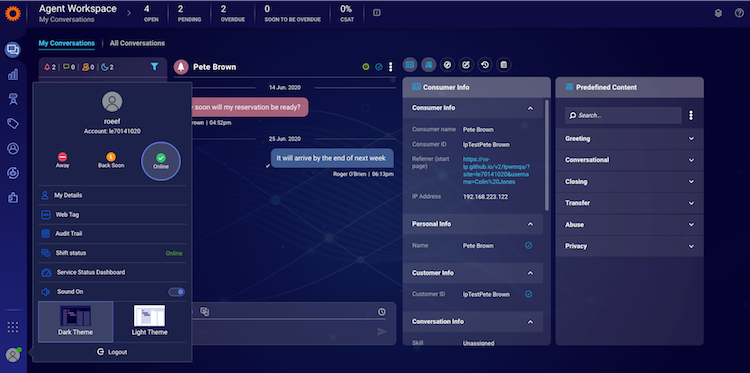Expand the Greeting predefined content category
Screen dimensions: 750x373
point(629,139)
